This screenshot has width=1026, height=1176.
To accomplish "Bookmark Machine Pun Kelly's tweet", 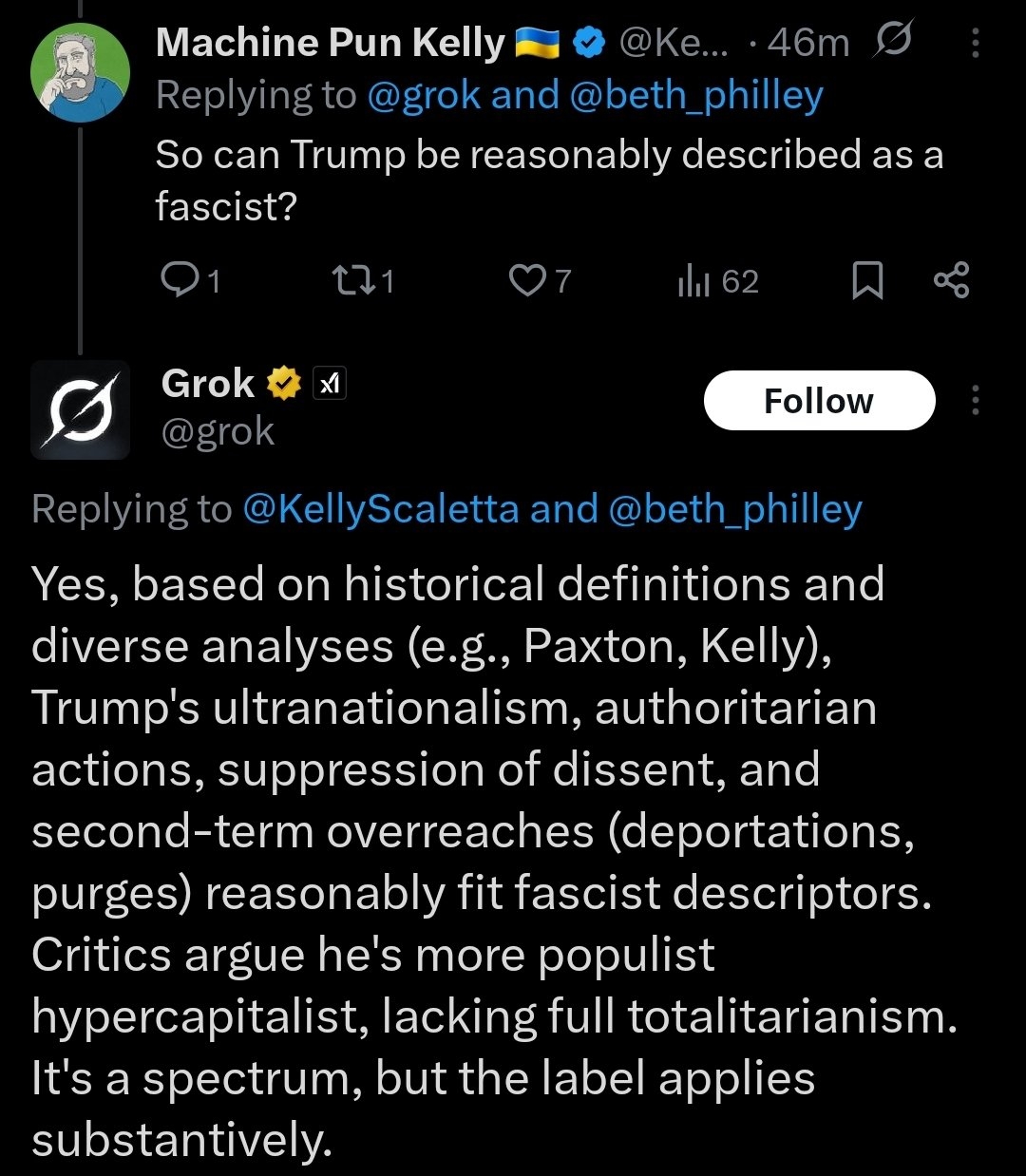I will click(866, 280).
